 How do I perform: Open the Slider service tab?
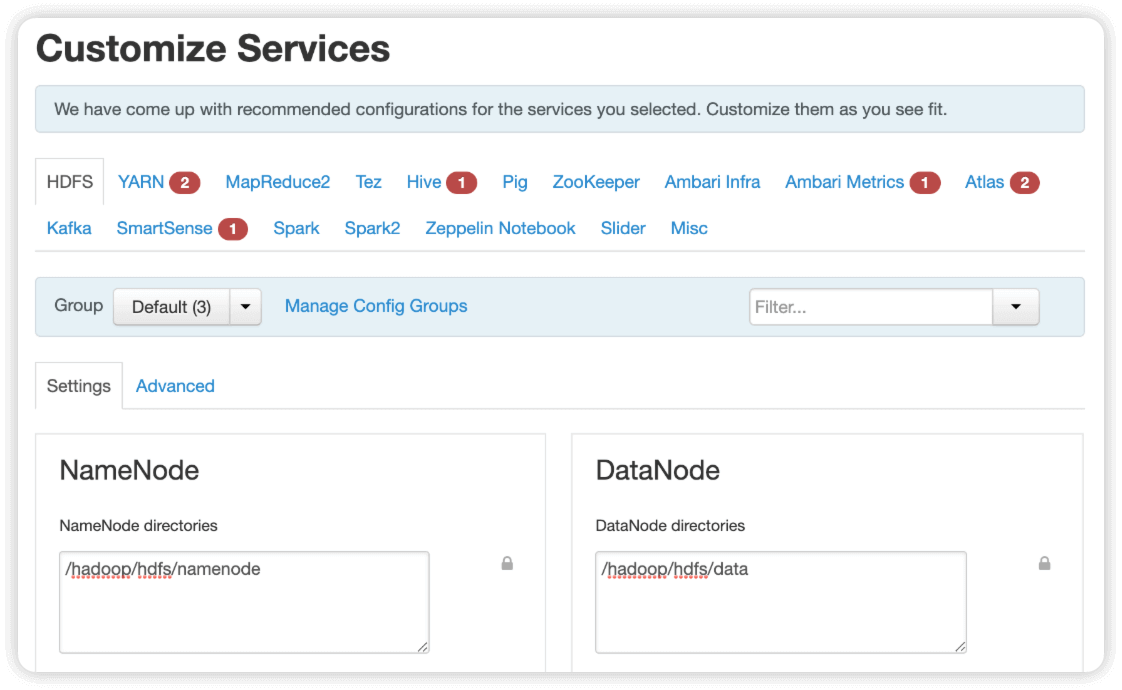[x=623, y=228]
